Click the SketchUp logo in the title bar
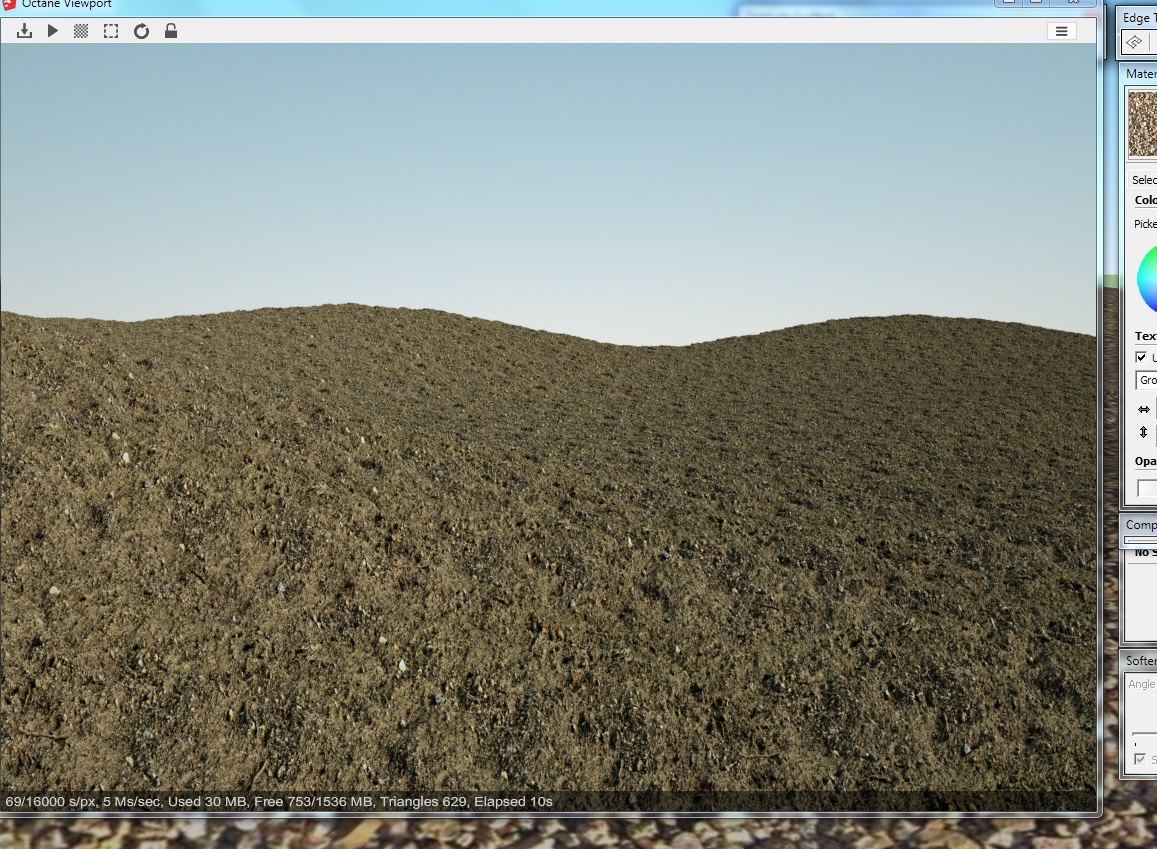The height and width of the screenshot is (849, 1157). (x=8, y=4)
